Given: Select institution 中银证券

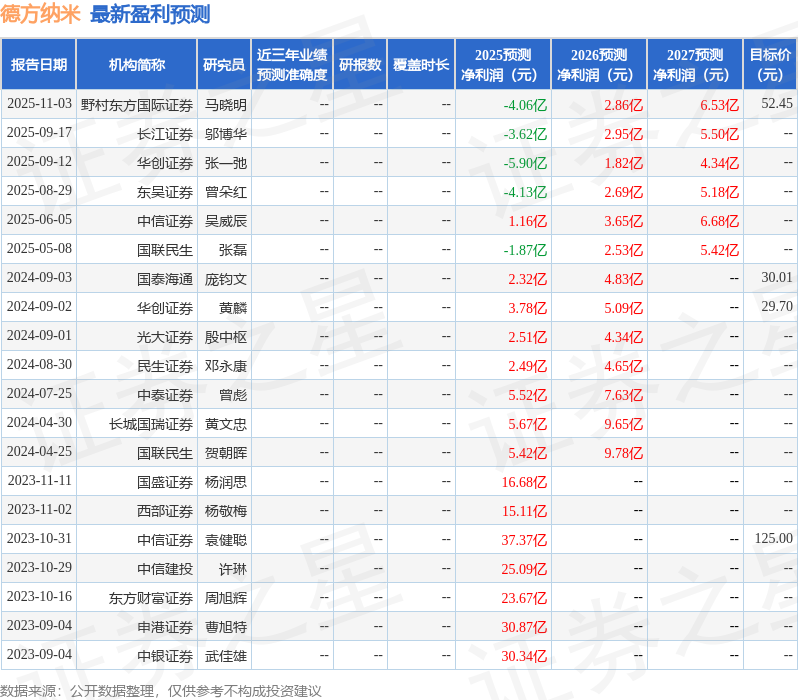Looking at the screenshot, I should point(165,656).
